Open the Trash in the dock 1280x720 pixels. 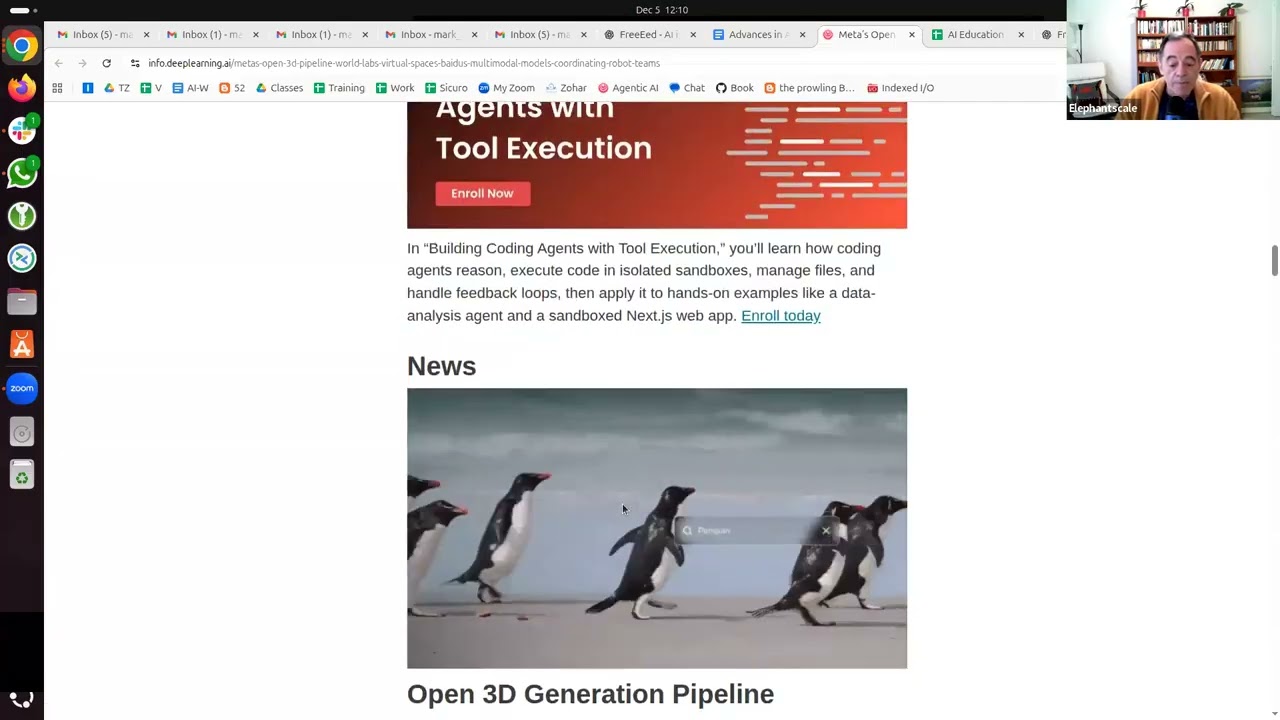tap(22, 474)
